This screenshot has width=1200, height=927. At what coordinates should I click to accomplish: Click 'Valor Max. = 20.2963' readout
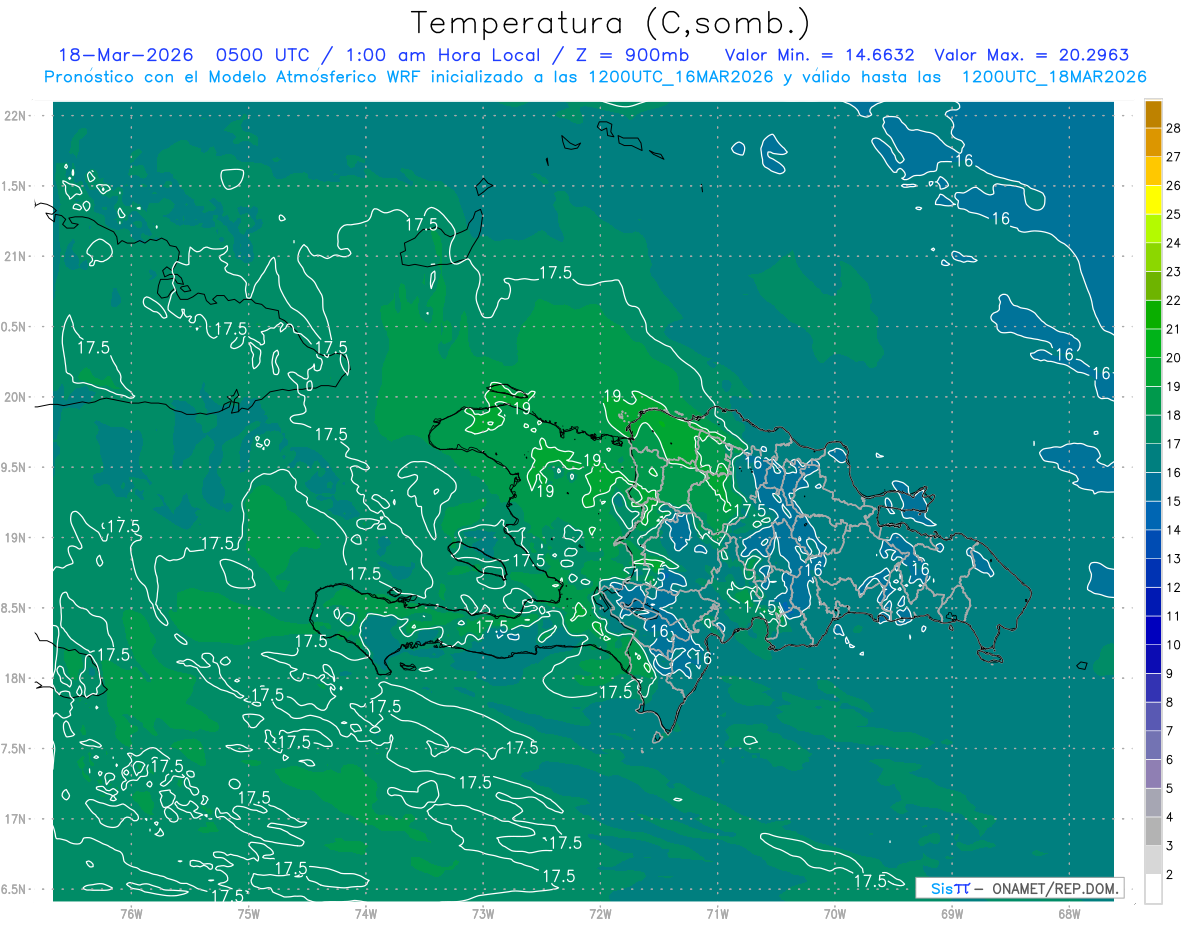[1032, 55]
